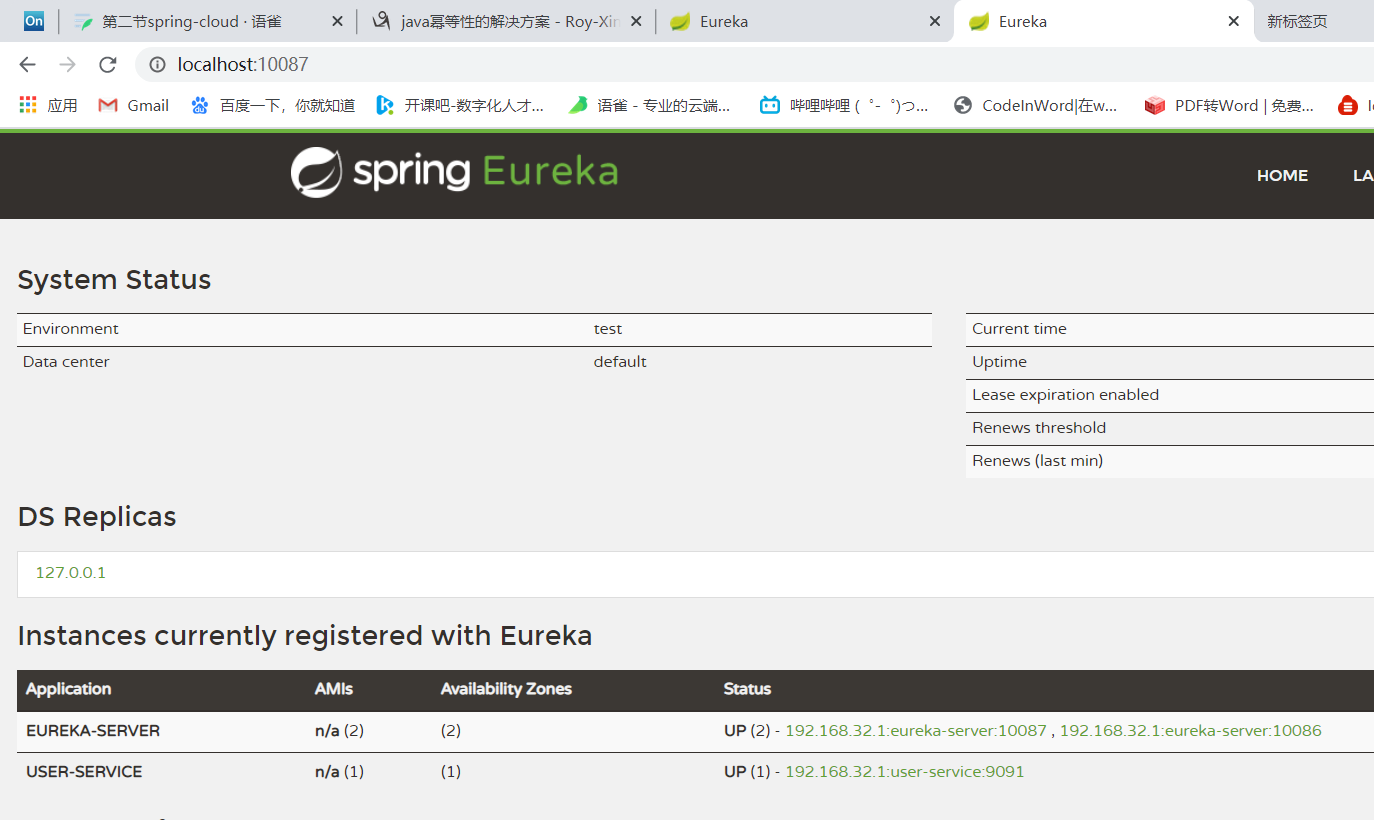The width and height of the screenshot is (1374, 820).
Task: Close the active Eureka tab
Action: [x=1234, y=21]
